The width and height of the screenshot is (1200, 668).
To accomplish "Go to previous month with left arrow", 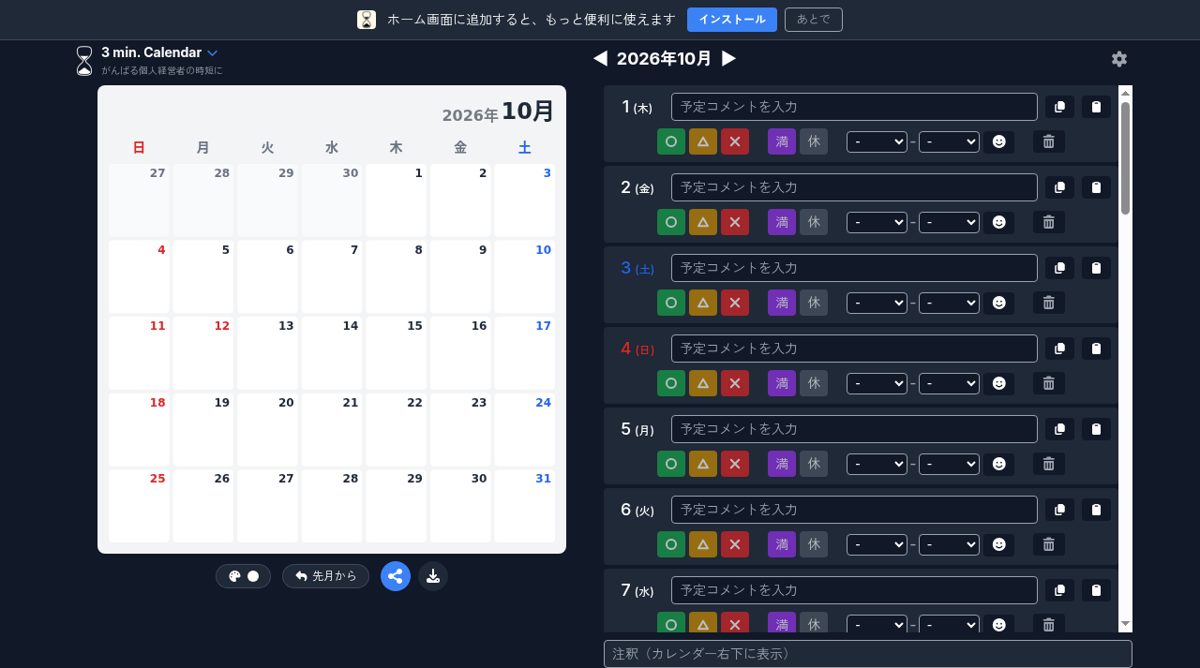I will [600, 59].
